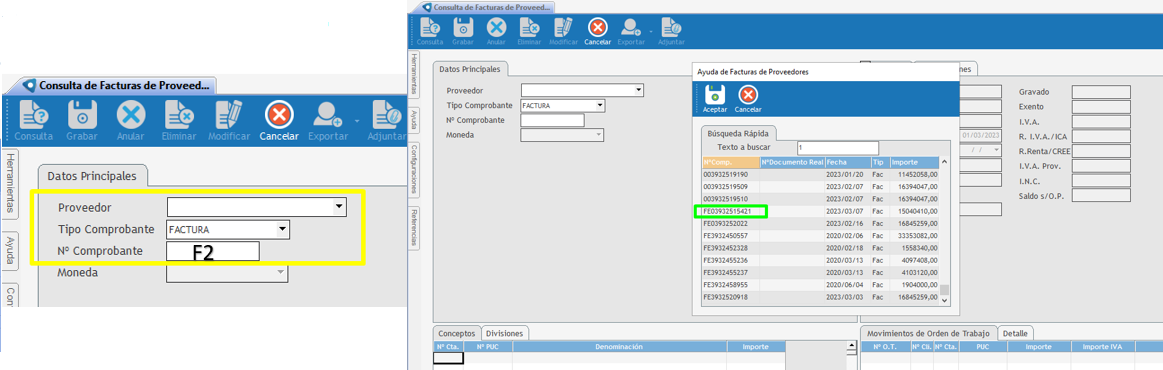
Task: Click the Exportar icon in the enlarged left toolbar
Action: [x=327, y=116]
